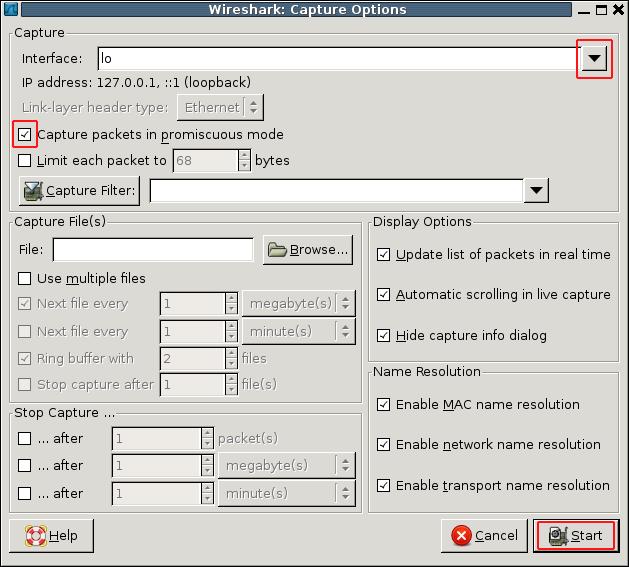
Task: Toggle the Next file every megabyte(s) checkbox
Action: click(x=24, y=303)
